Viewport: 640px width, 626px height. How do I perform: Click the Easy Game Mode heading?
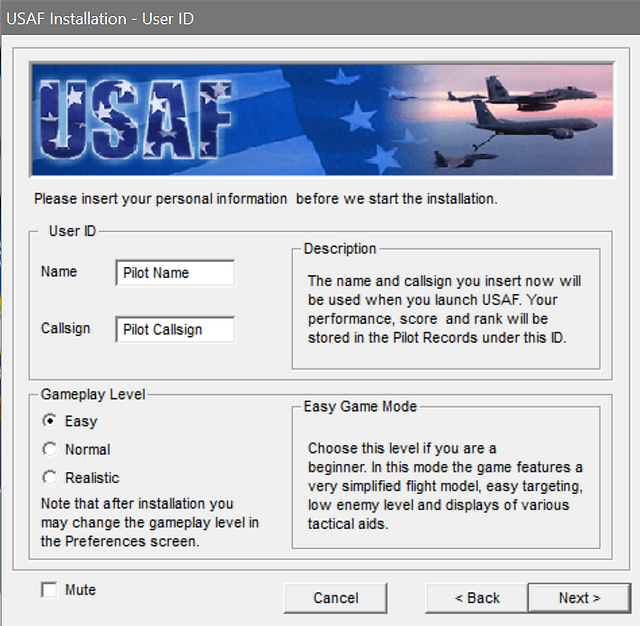coord(360,406)
